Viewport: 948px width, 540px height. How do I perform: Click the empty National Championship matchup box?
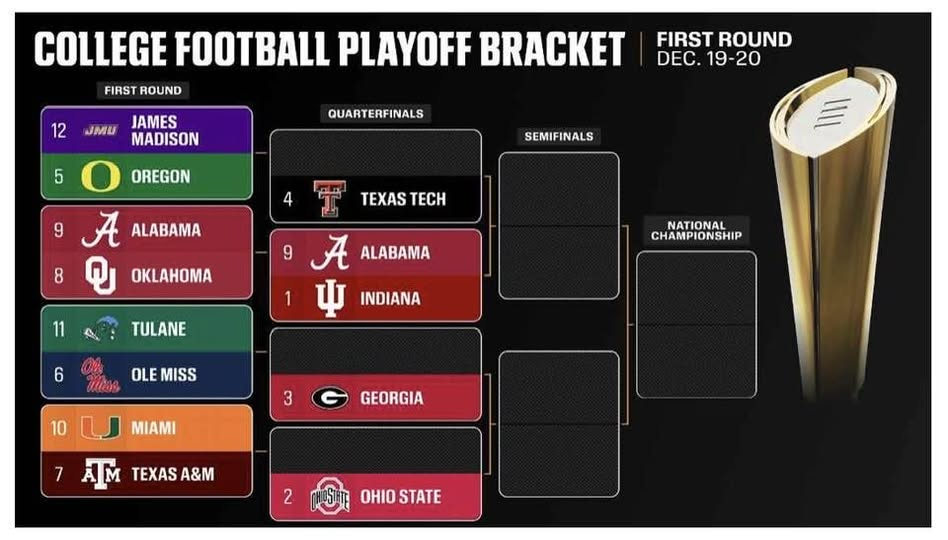(696, 324)
